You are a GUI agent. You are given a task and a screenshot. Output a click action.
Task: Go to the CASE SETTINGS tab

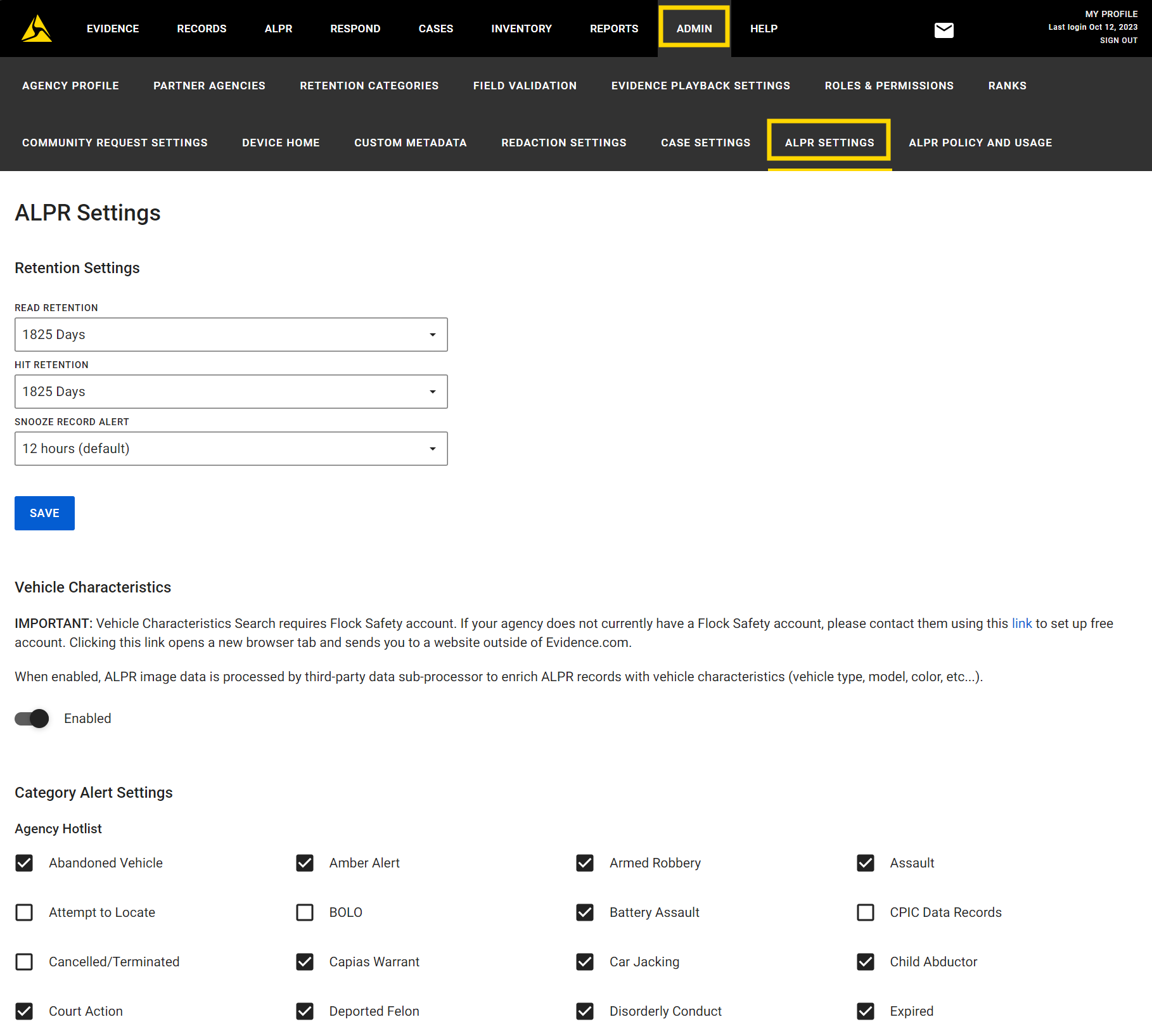pyautogui.click(x=705, y=143)
